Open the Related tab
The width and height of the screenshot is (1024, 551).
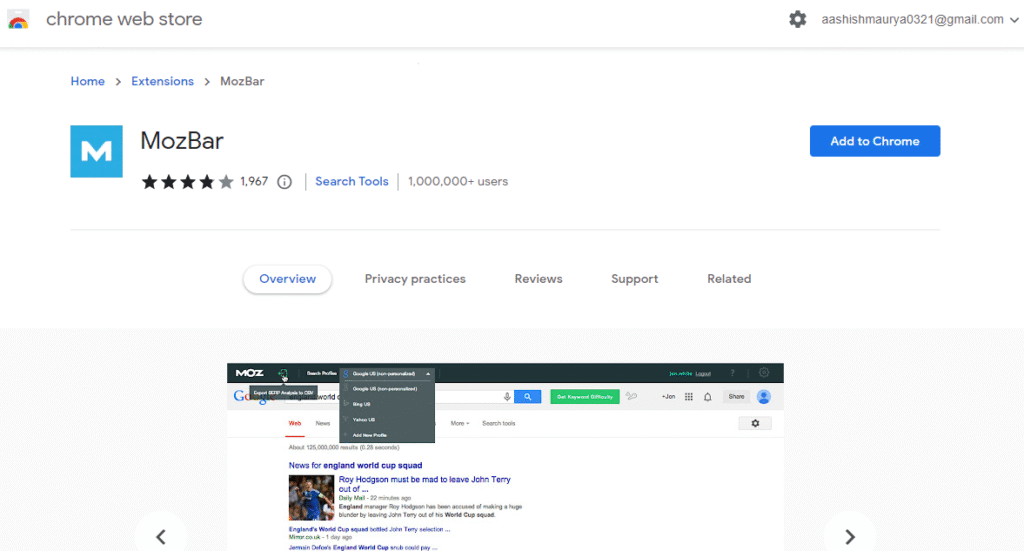[729, 279]
